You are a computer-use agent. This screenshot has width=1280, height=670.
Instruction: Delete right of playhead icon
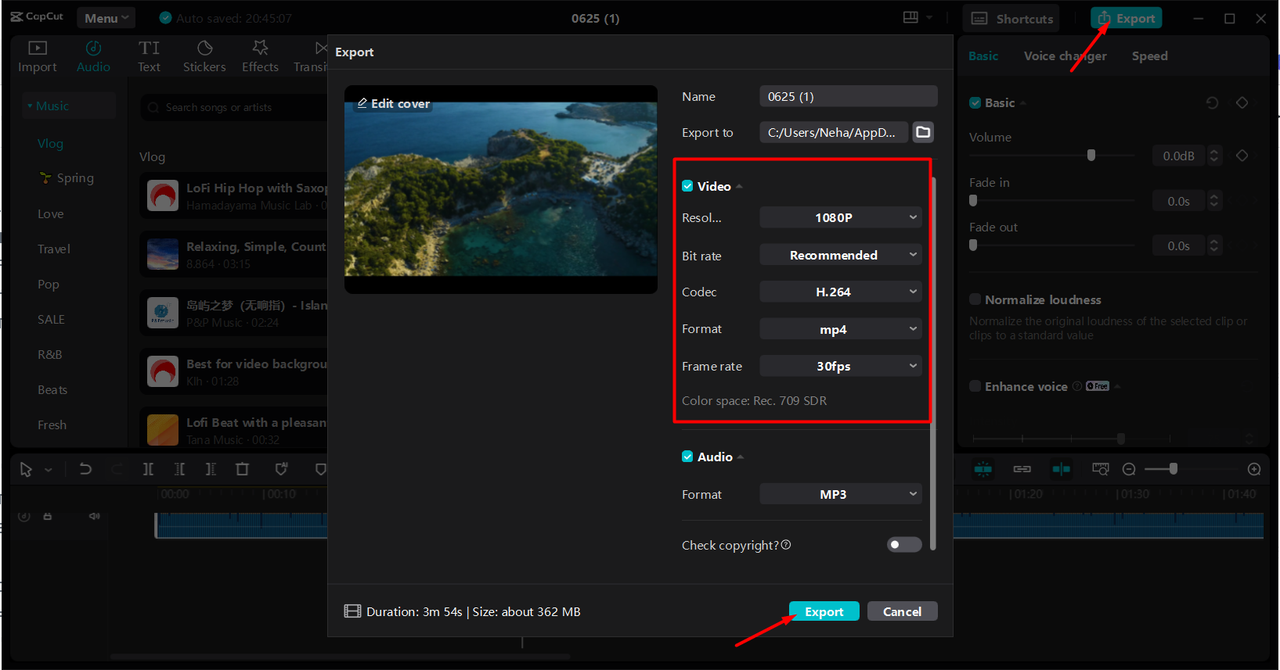(x=210, y=469)
